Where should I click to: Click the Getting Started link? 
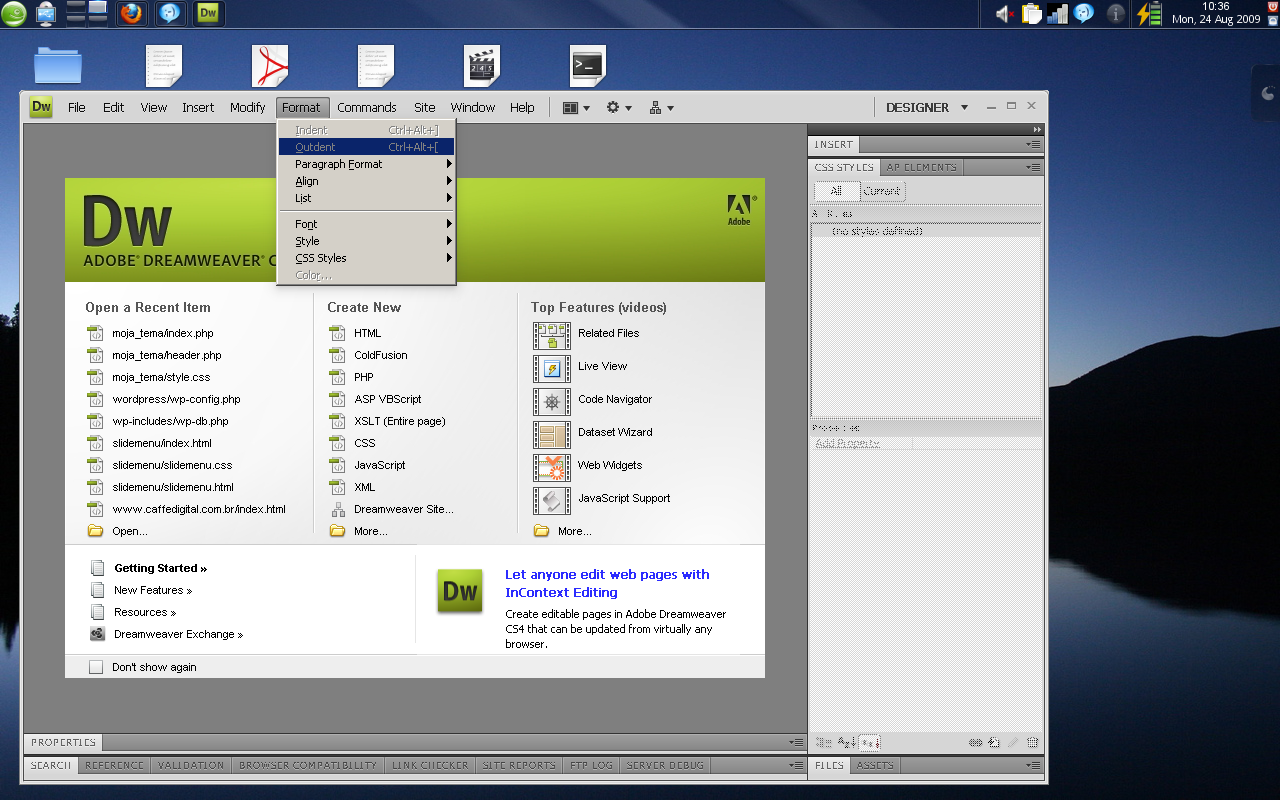pos(160,568)
